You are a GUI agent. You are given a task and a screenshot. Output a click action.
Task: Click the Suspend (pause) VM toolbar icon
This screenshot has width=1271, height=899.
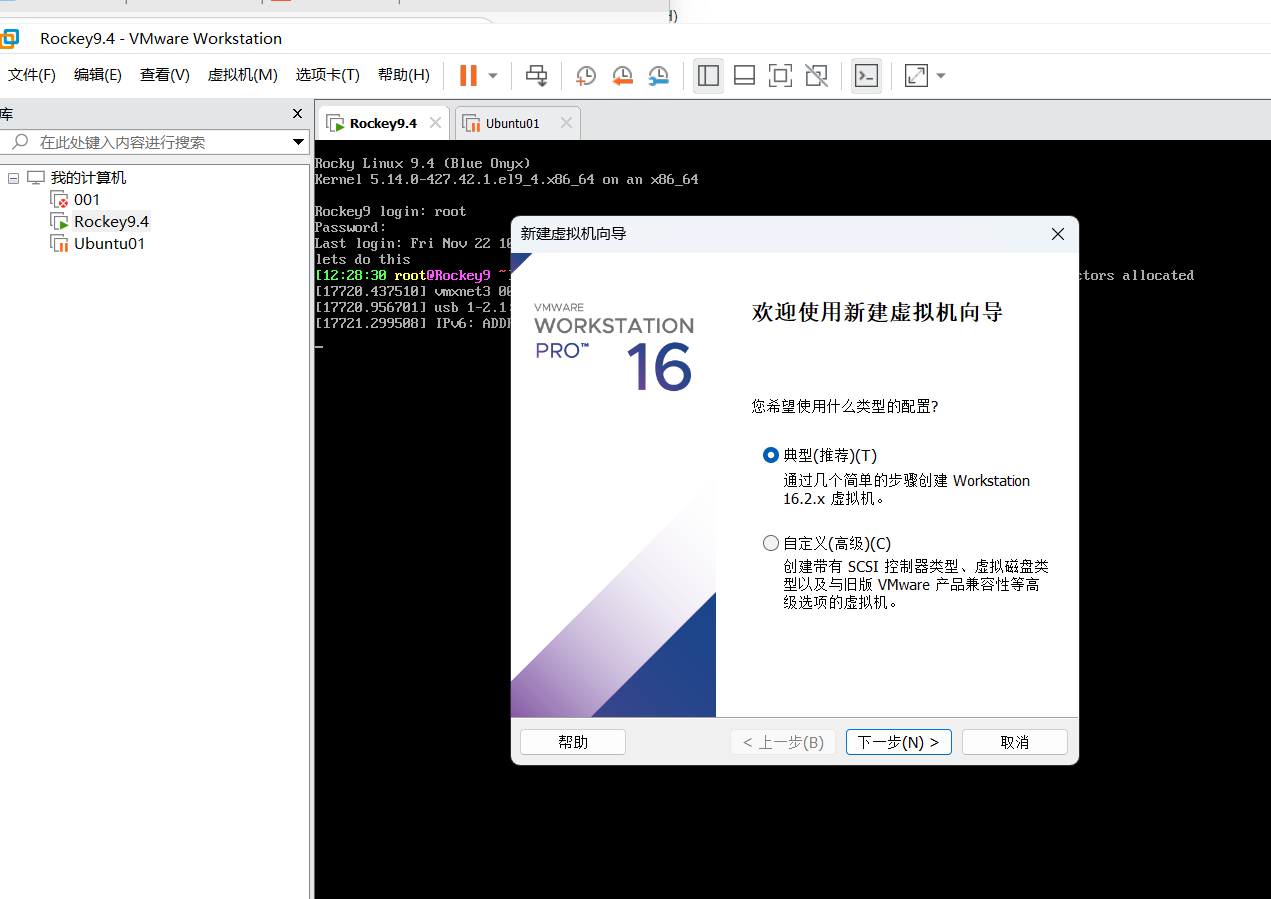[468, 75]
